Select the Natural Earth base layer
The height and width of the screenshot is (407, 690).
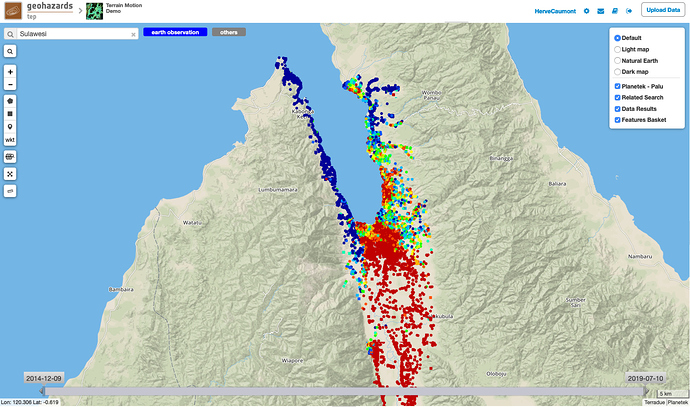click(617, 60)
